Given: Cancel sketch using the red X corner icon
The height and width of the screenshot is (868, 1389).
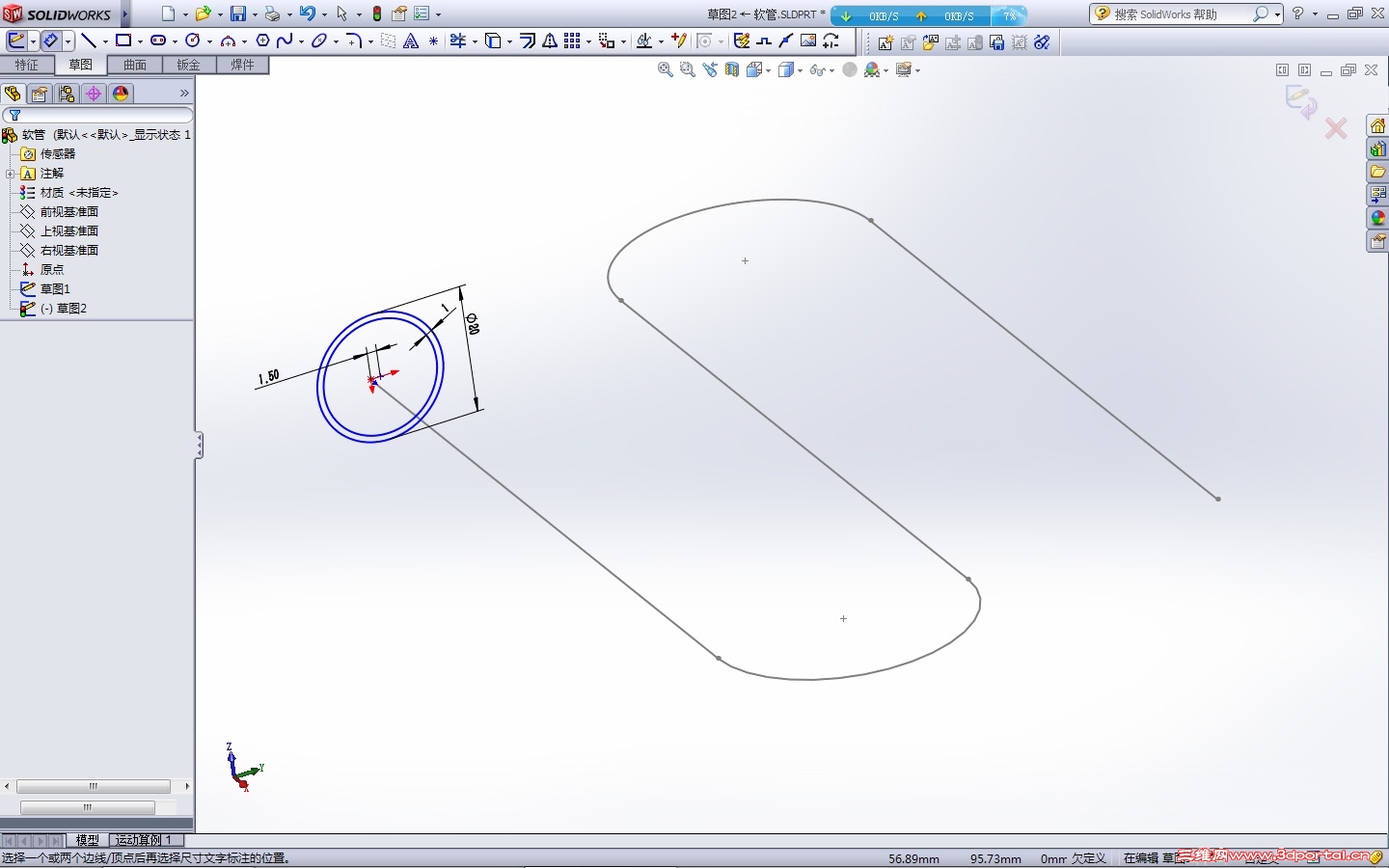Looking at the screenshot, I should pos(1336,128).
